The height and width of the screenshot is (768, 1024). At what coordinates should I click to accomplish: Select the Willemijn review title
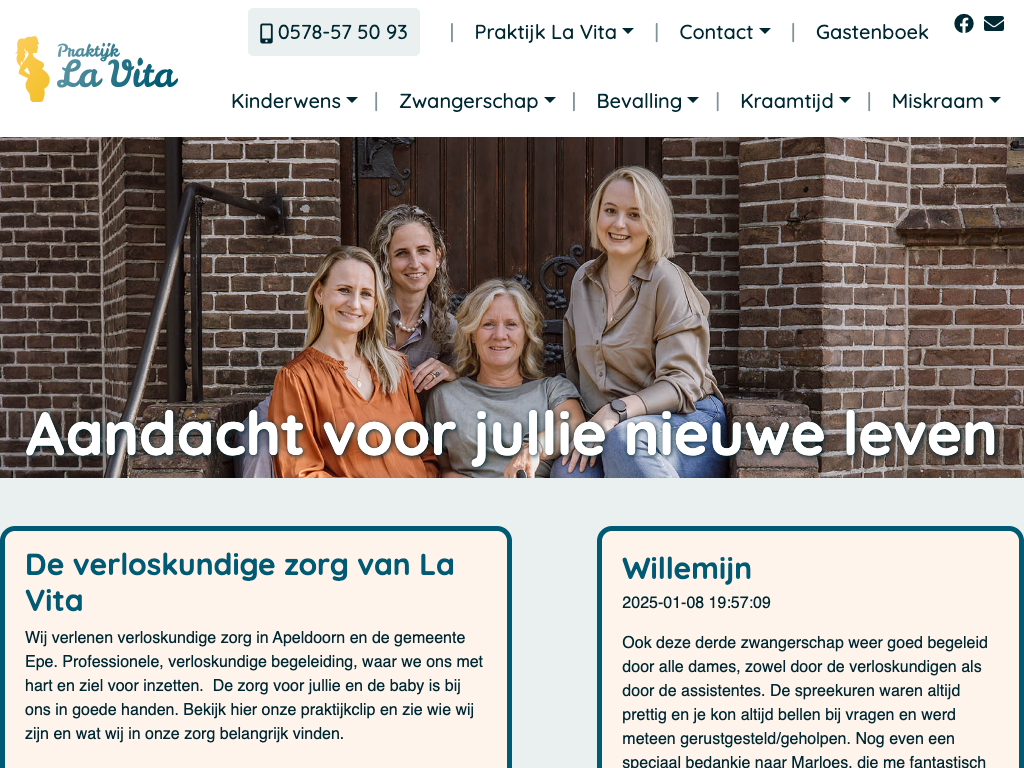(686, 568)
